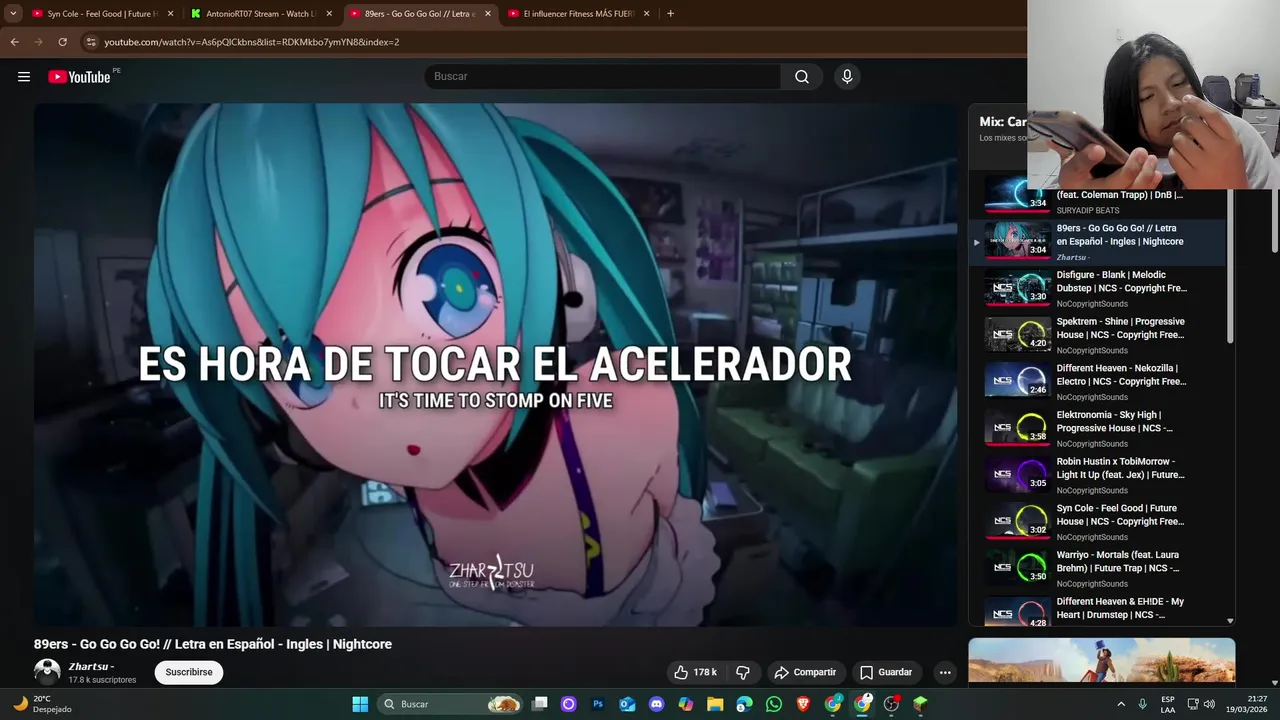The width and height of the screenshot is (1280, 720).
Task: Open a new browser tab
Action: tap(670, 14)
